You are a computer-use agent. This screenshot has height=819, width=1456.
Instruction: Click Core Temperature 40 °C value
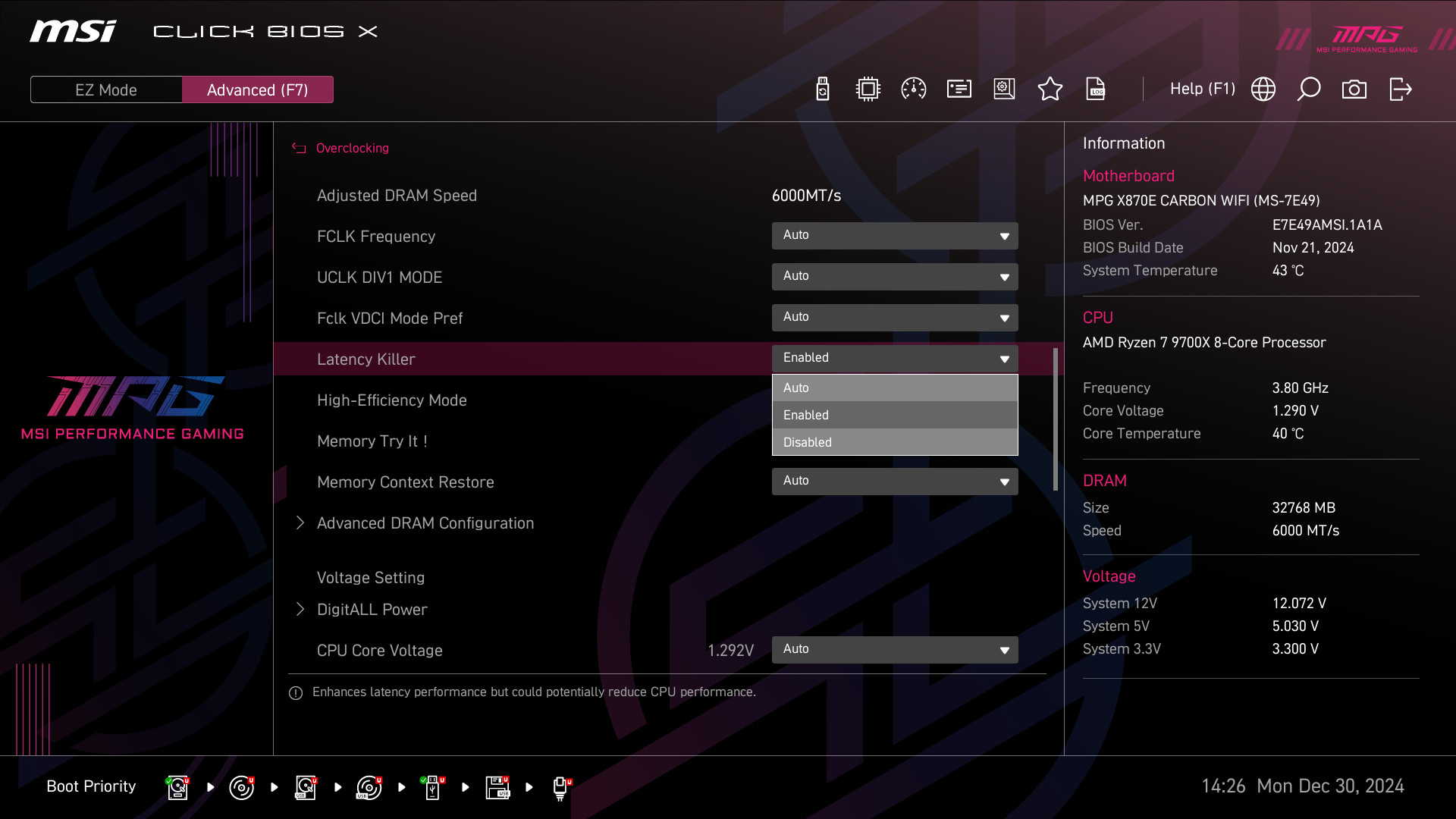pyautogui.click(x=1288, y=434)
